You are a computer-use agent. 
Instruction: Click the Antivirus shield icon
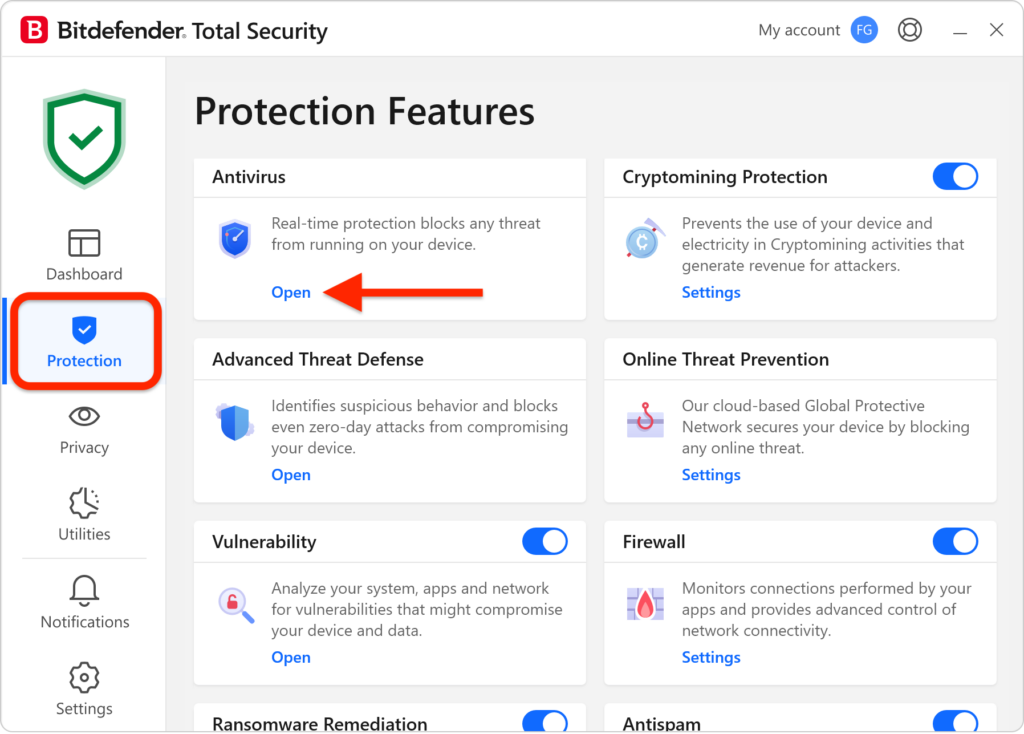pyautogui.click(x=235, y=240)
